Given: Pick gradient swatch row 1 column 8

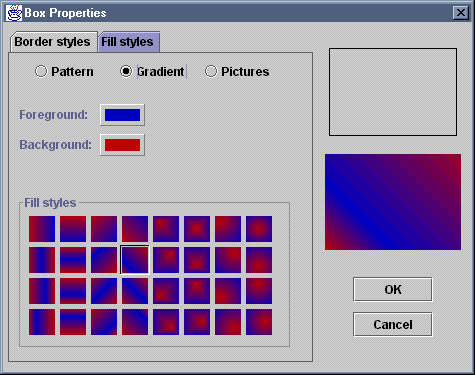Looking at the screenshot, I should pyautogui.click(x=259, y=229).
